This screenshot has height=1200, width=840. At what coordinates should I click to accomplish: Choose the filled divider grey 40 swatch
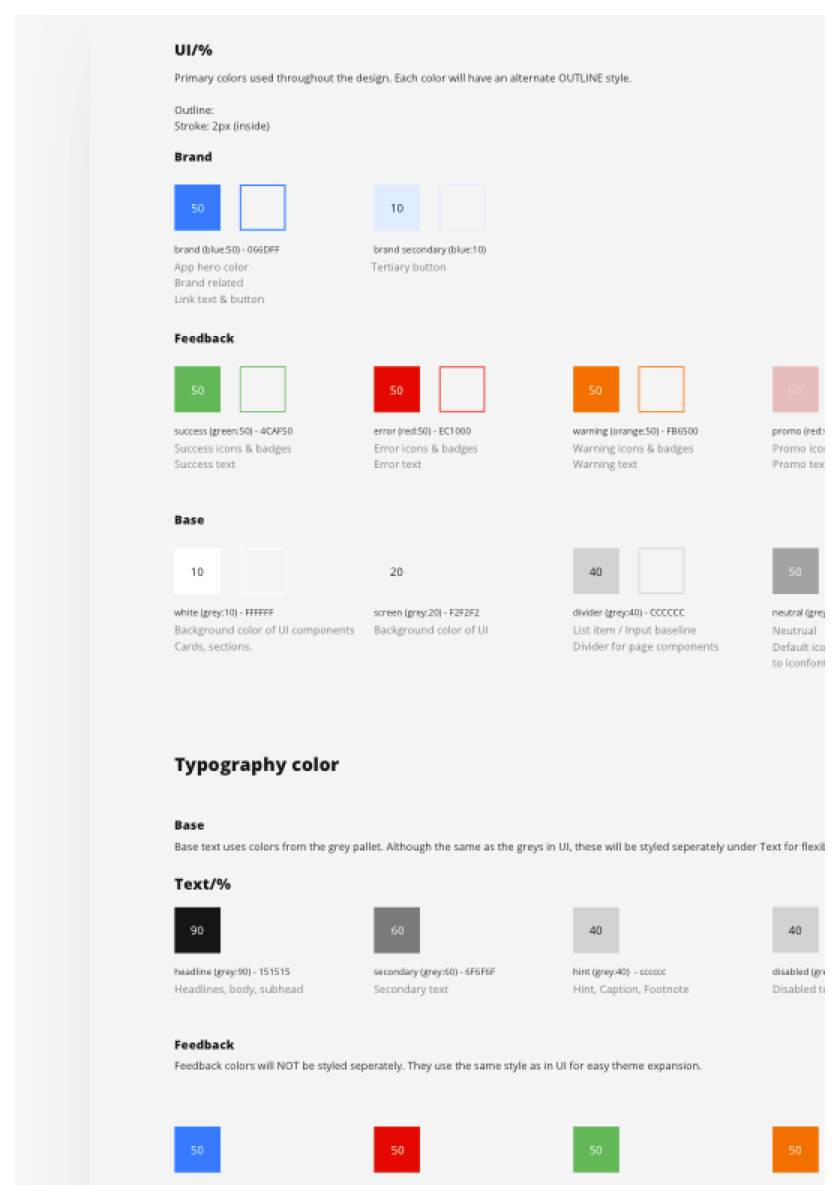(596, 571)
